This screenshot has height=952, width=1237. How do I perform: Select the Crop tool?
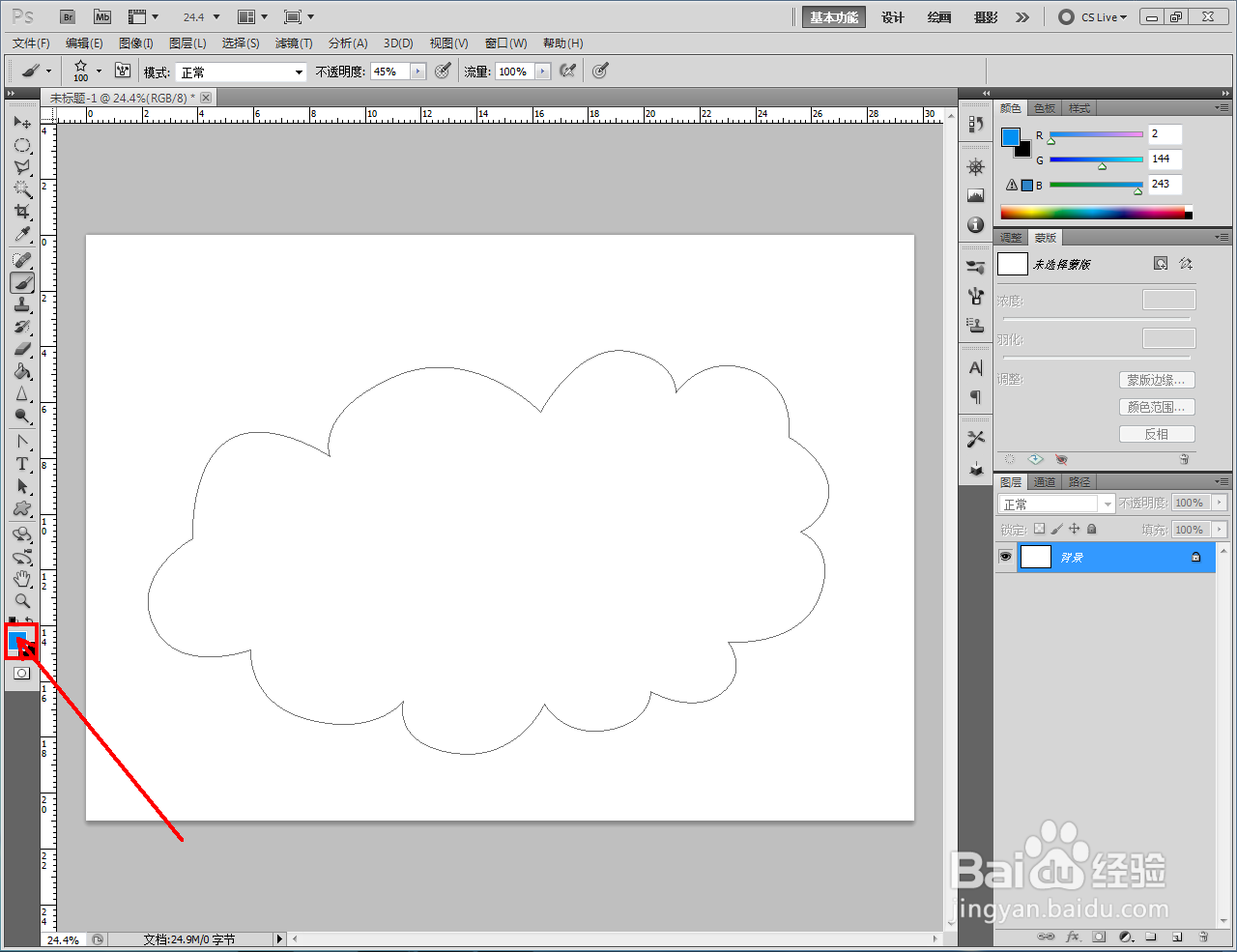22,212
